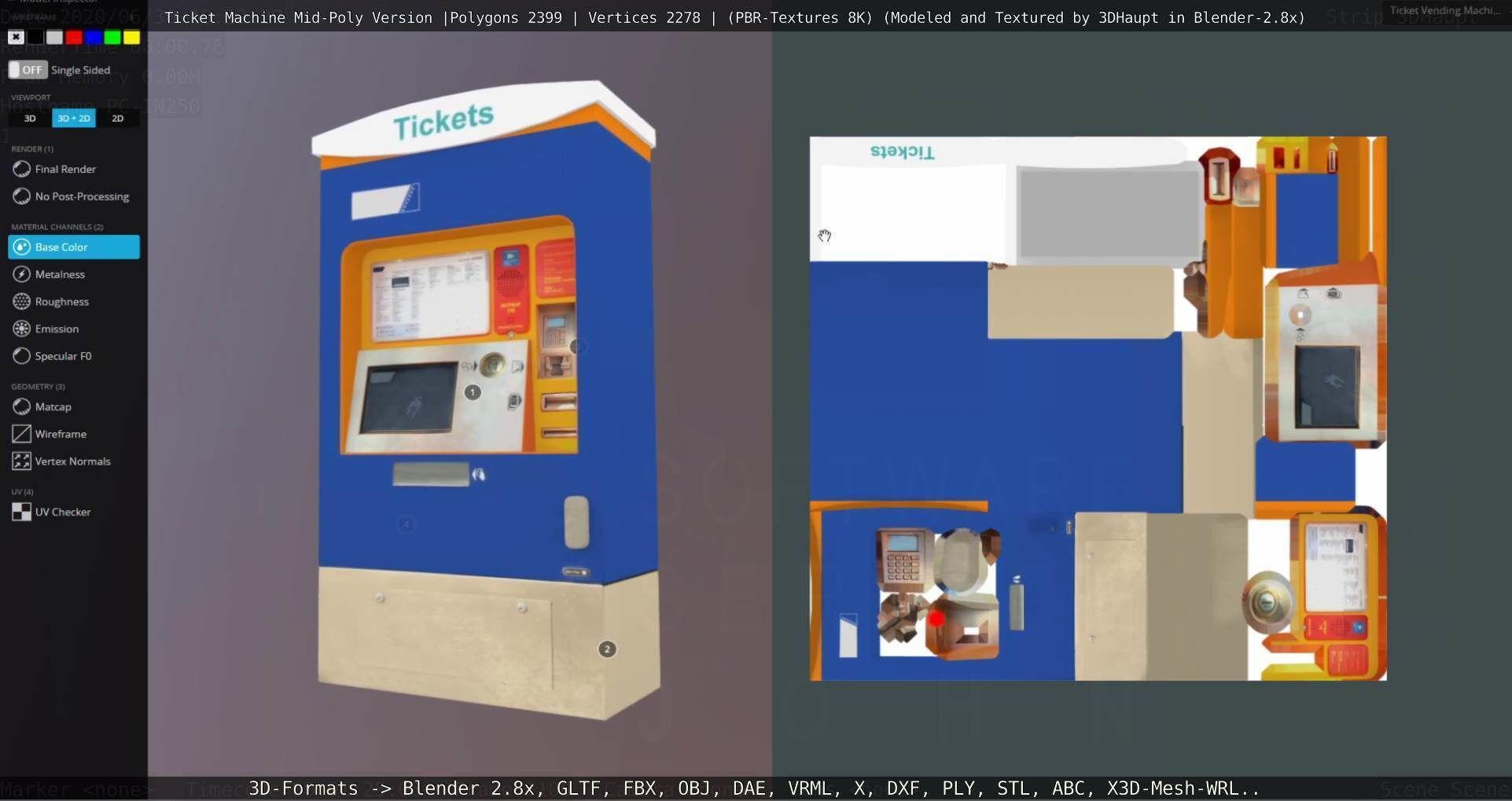This screenshot has width=1512, height=801.
Task: Click the No Post-Processing sphere icon
Action: tap(21, 197)
